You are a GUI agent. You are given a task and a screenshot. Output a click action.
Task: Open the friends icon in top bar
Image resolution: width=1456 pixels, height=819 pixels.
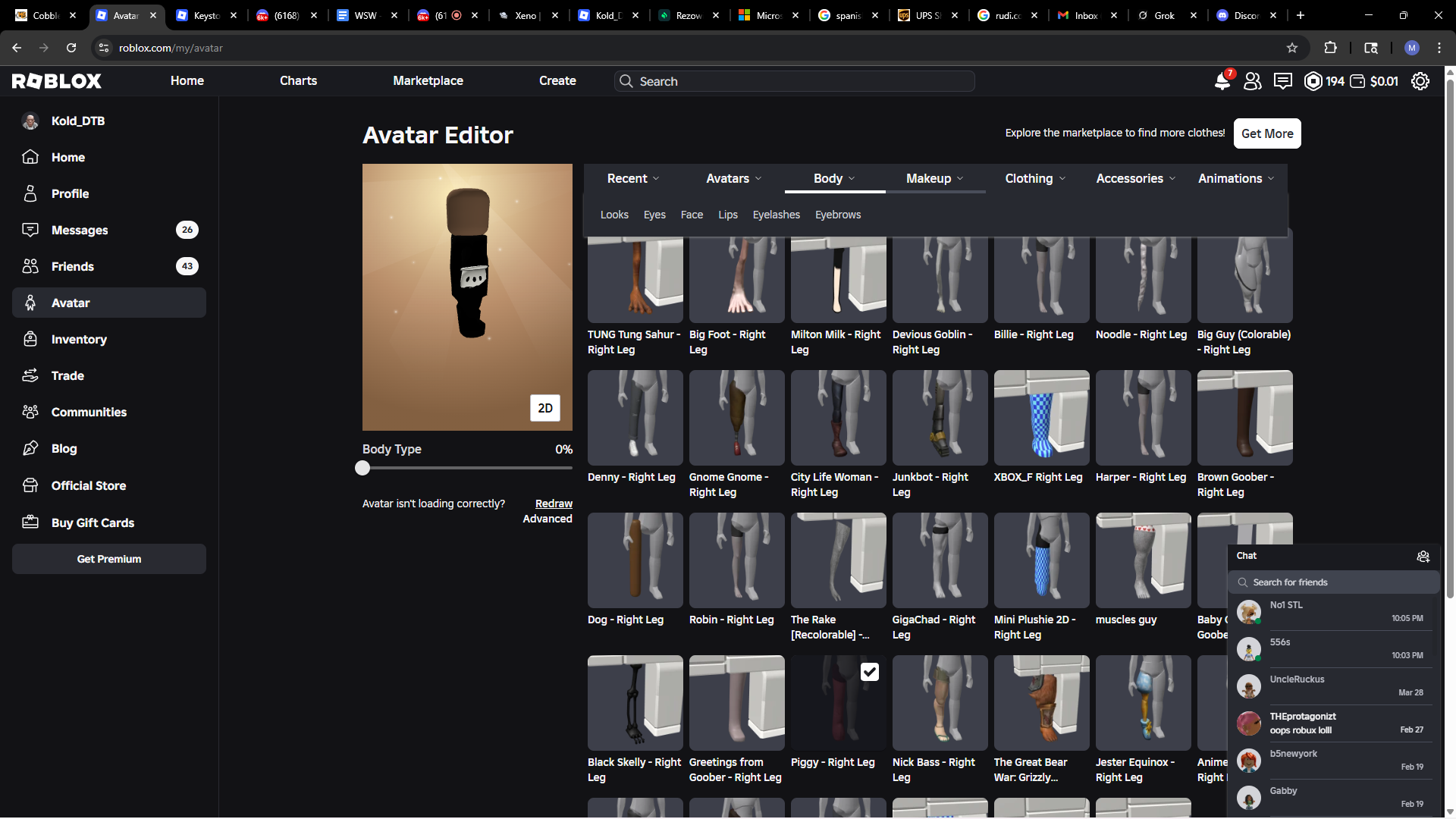coord(1253,81)
